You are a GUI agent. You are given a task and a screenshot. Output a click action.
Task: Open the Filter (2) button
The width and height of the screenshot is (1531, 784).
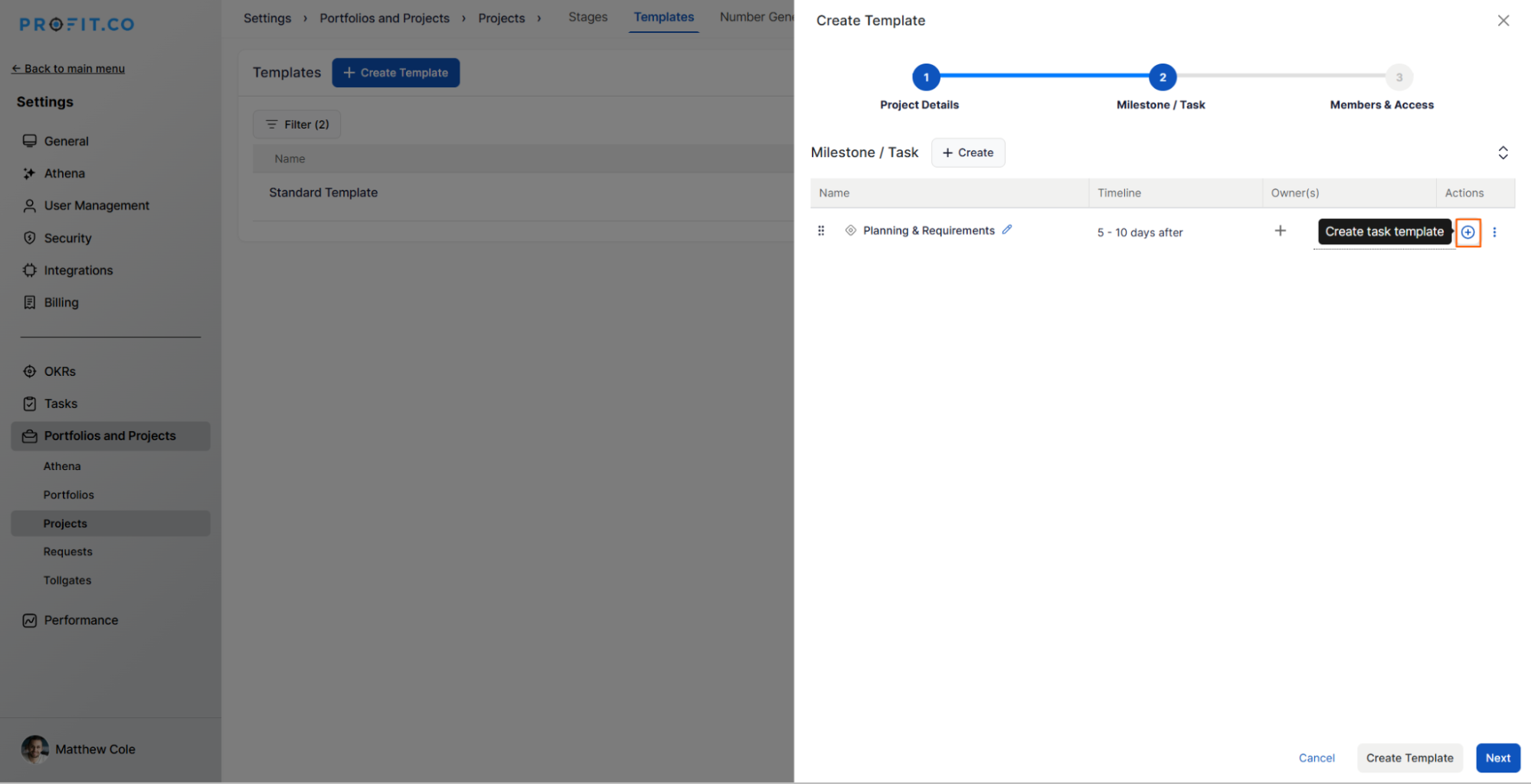pos(297,124)
